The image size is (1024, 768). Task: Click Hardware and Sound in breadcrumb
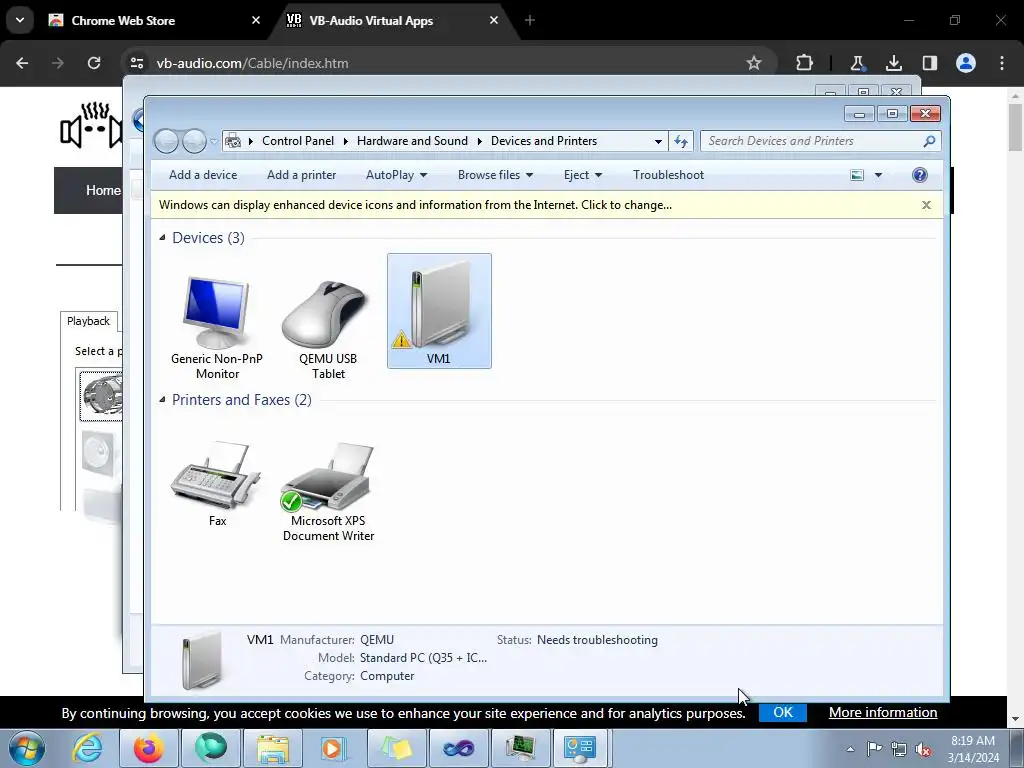(x=412, y=141)
